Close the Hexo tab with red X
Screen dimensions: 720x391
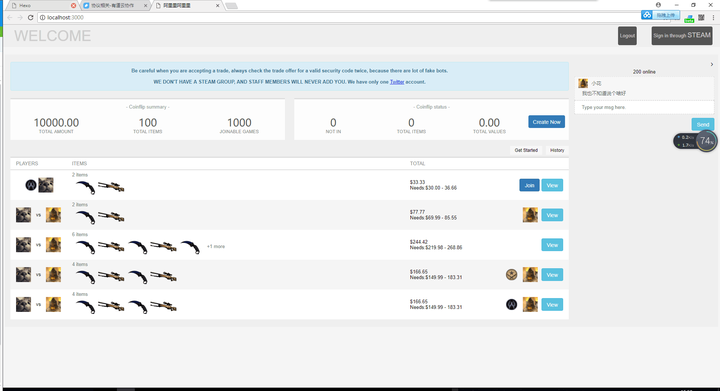pyautogui.click(x=73, y=6)
